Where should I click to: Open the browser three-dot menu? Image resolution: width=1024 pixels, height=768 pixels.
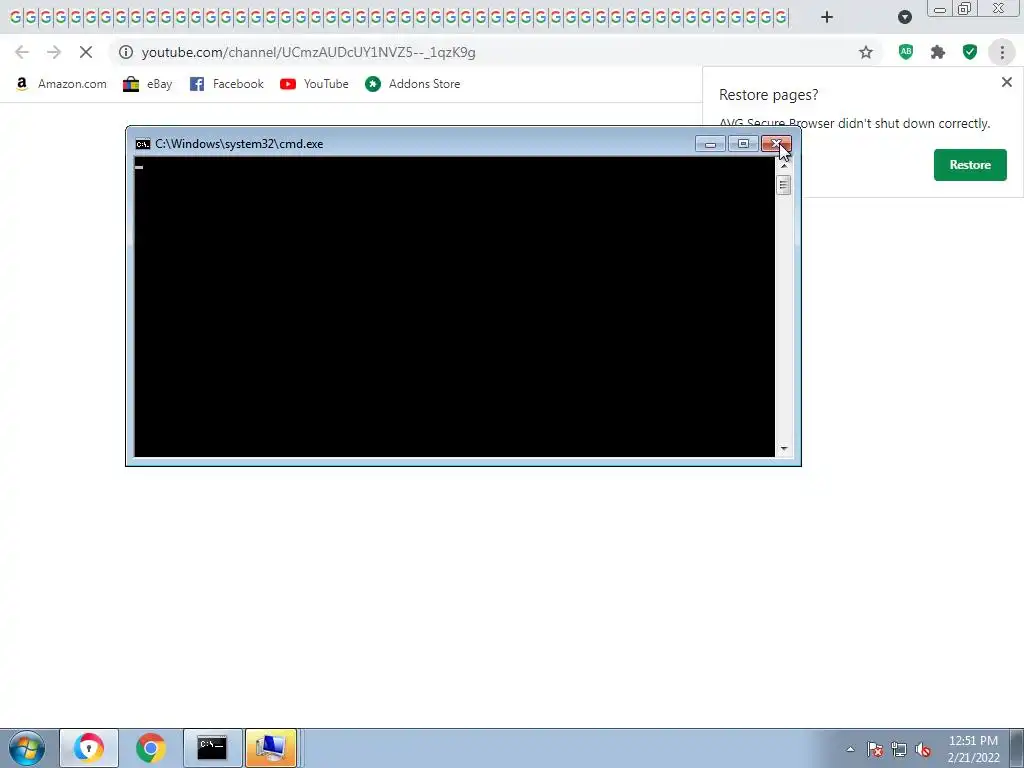click(x=1002, y=52)
